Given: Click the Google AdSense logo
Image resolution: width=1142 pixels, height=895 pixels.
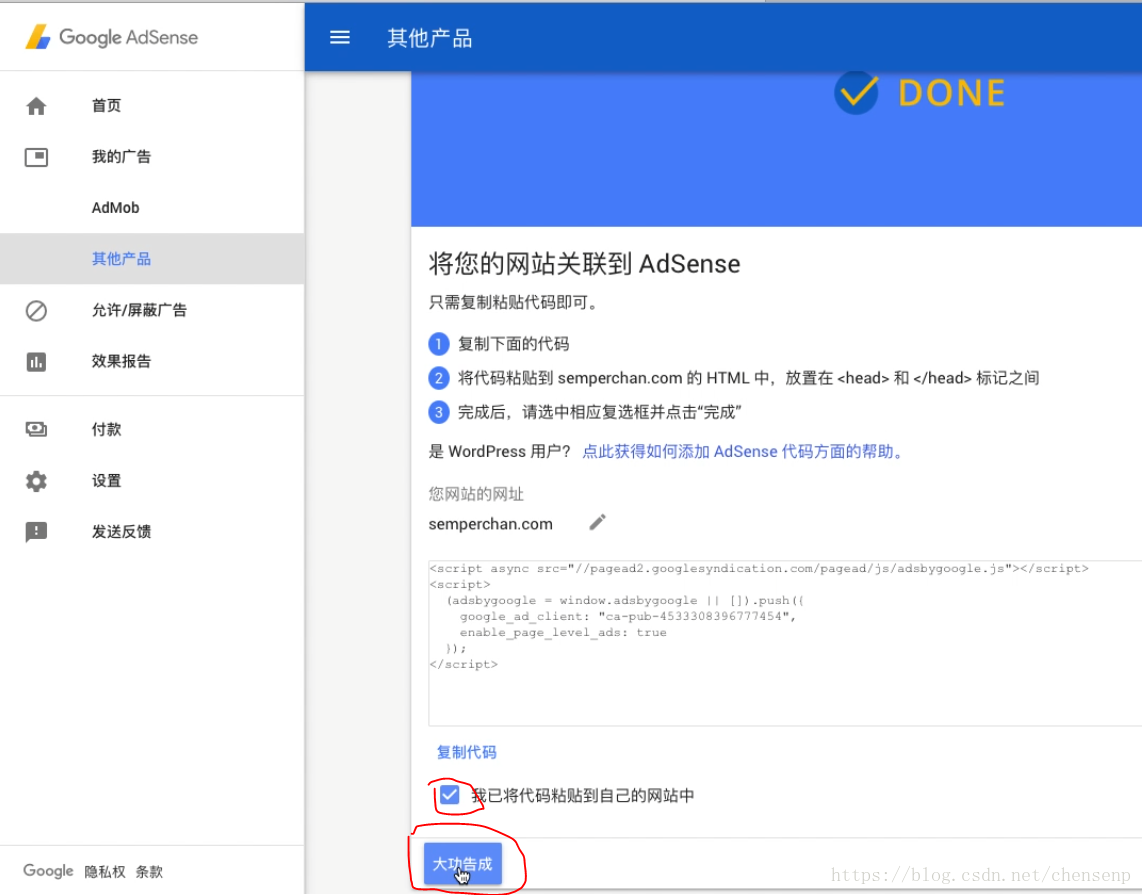Looking at the screenshot, I should click(x=111, y=37).
